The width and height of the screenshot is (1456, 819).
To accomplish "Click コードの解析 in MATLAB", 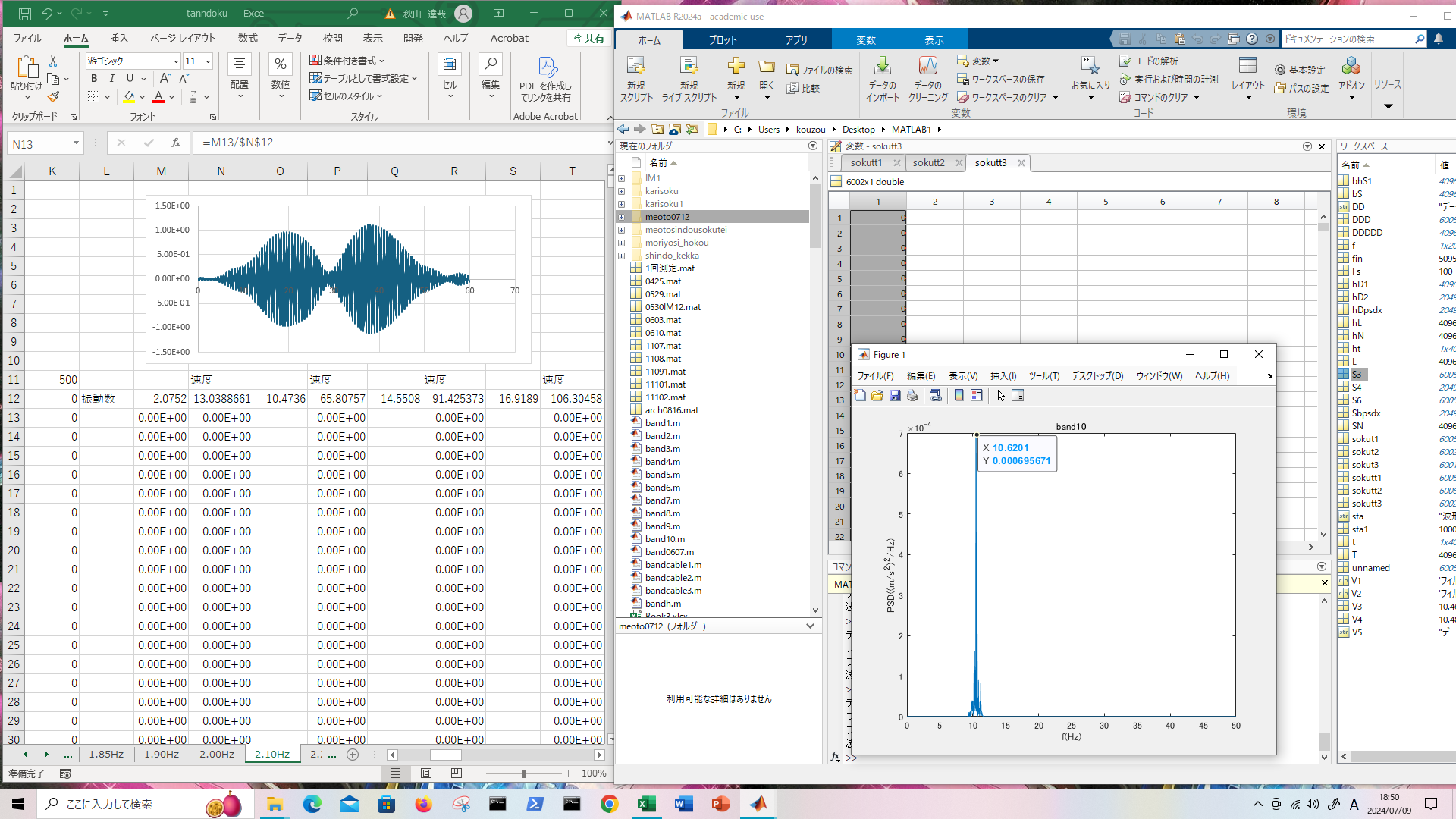I will (1149, 61).
